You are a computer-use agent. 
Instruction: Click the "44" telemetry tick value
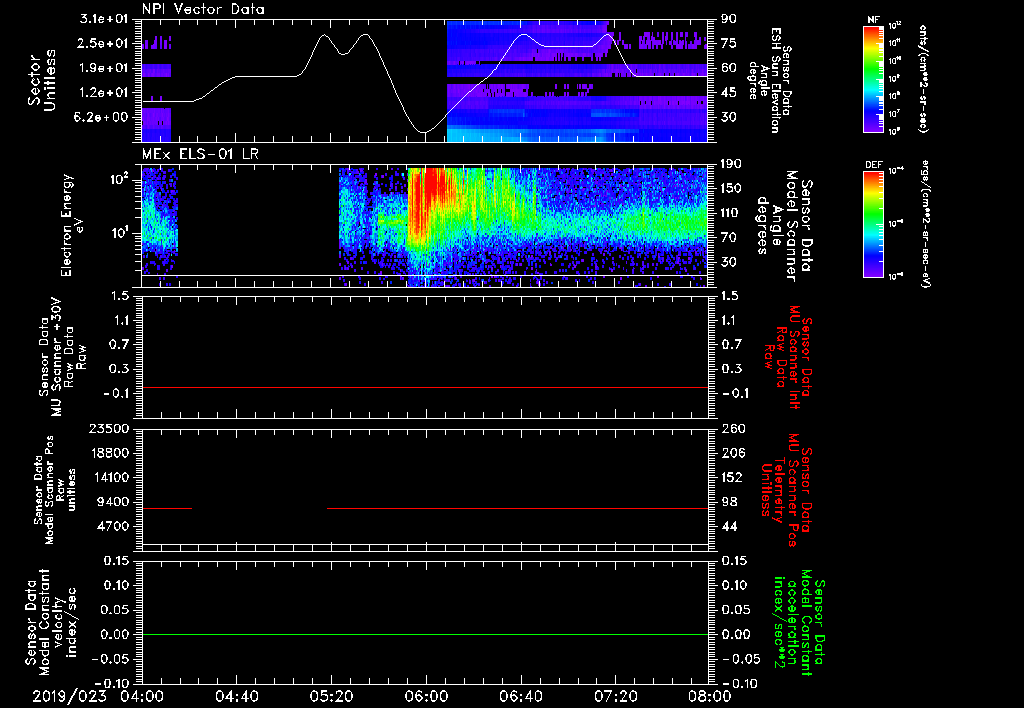pos(729,526)
